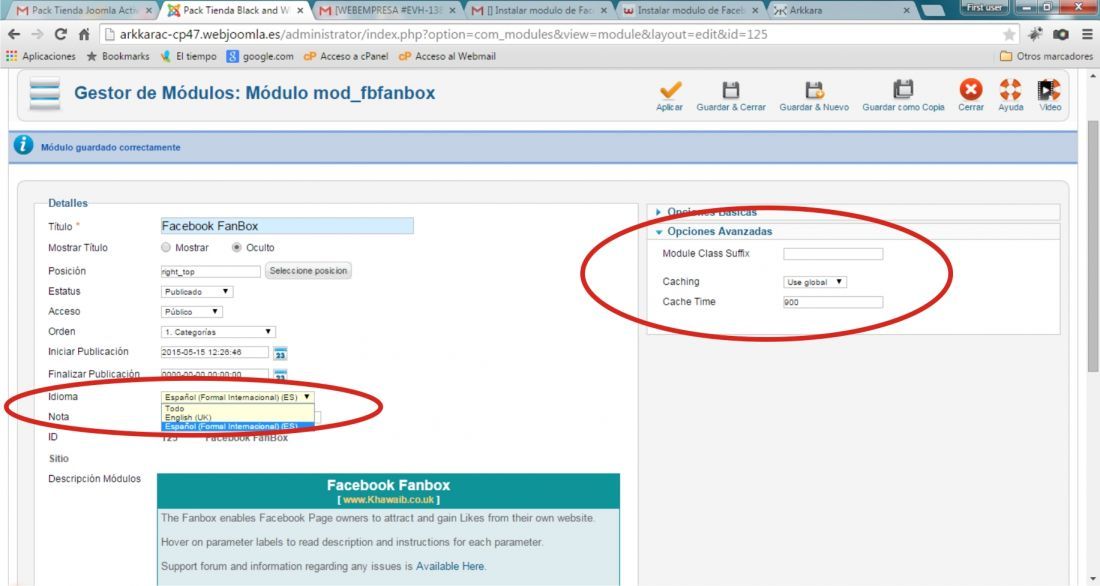
Task: Select the Mostrar radio button
Action: tap(166, 247)
